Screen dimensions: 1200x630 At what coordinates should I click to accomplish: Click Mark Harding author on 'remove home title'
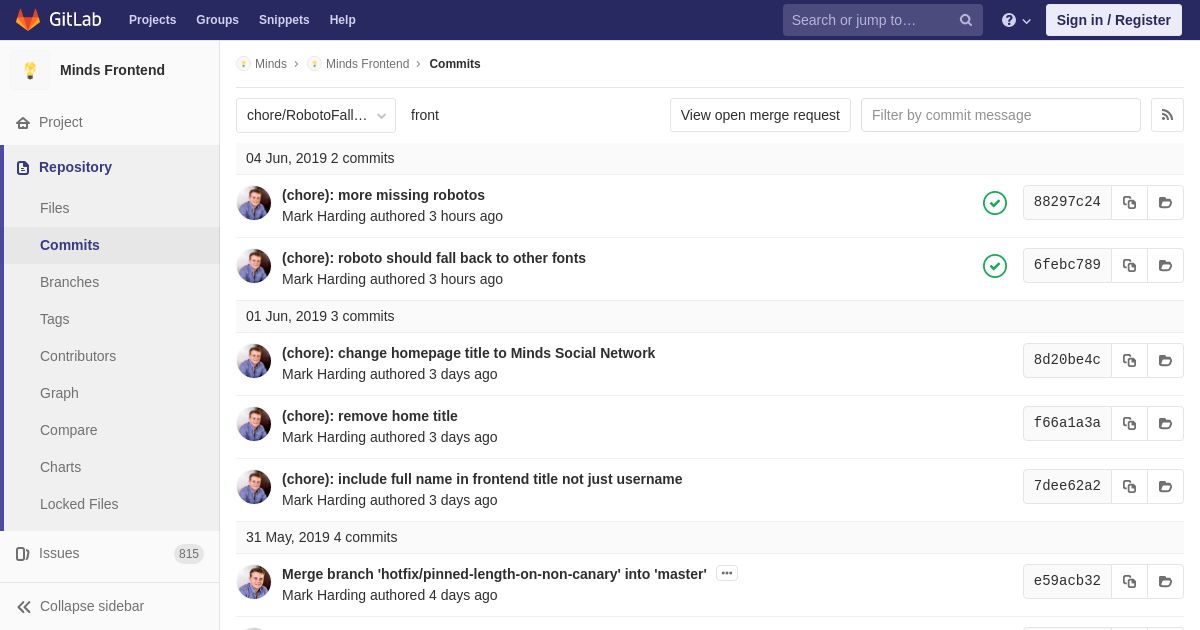[324, 437]
